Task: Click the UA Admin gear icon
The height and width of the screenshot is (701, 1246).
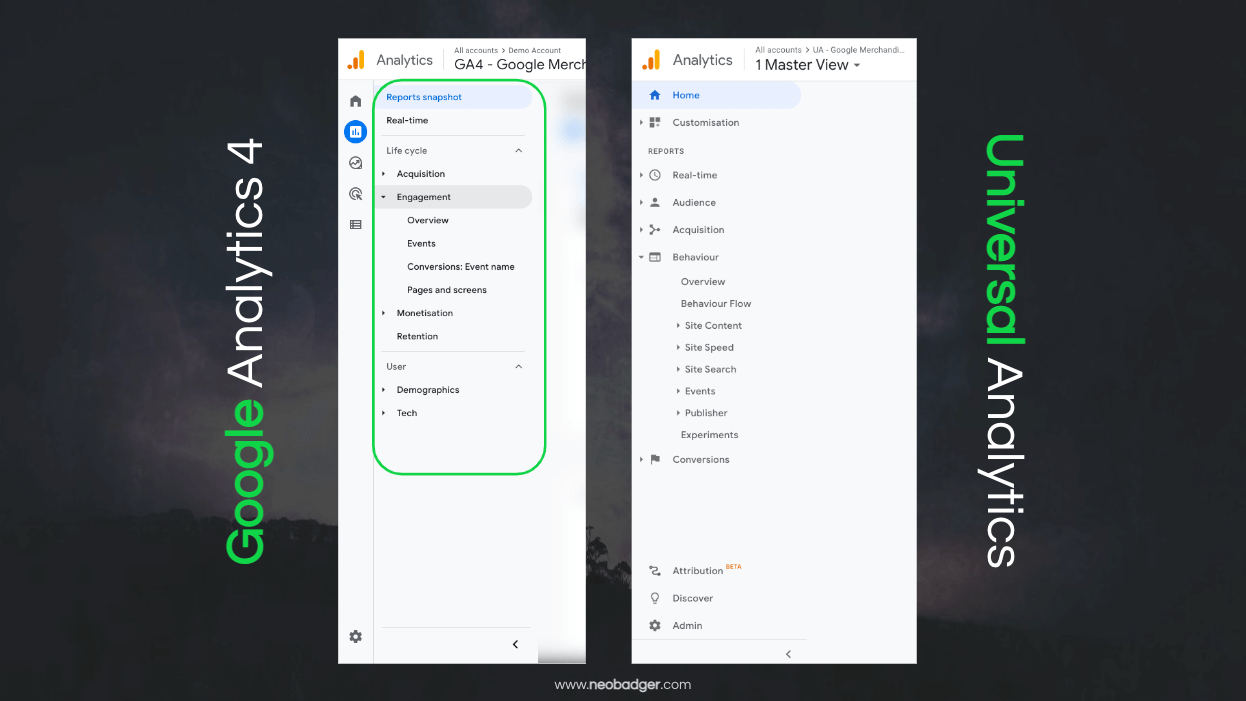Action: (x=655, y=625)
